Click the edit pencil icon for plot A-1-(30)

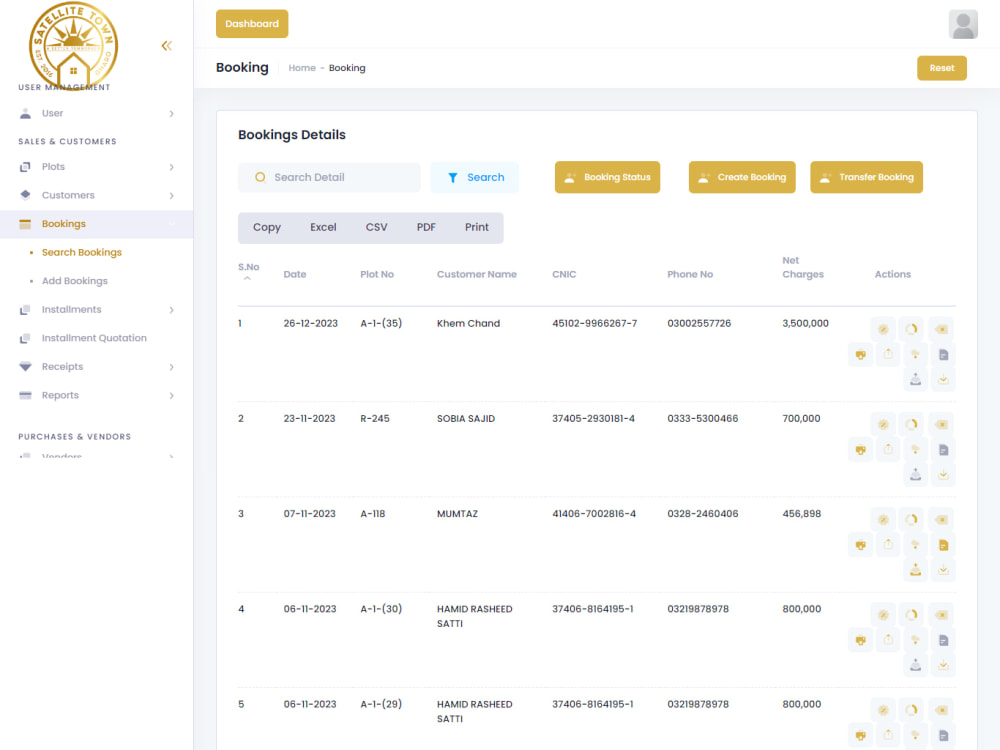click(x=883, y=615)
